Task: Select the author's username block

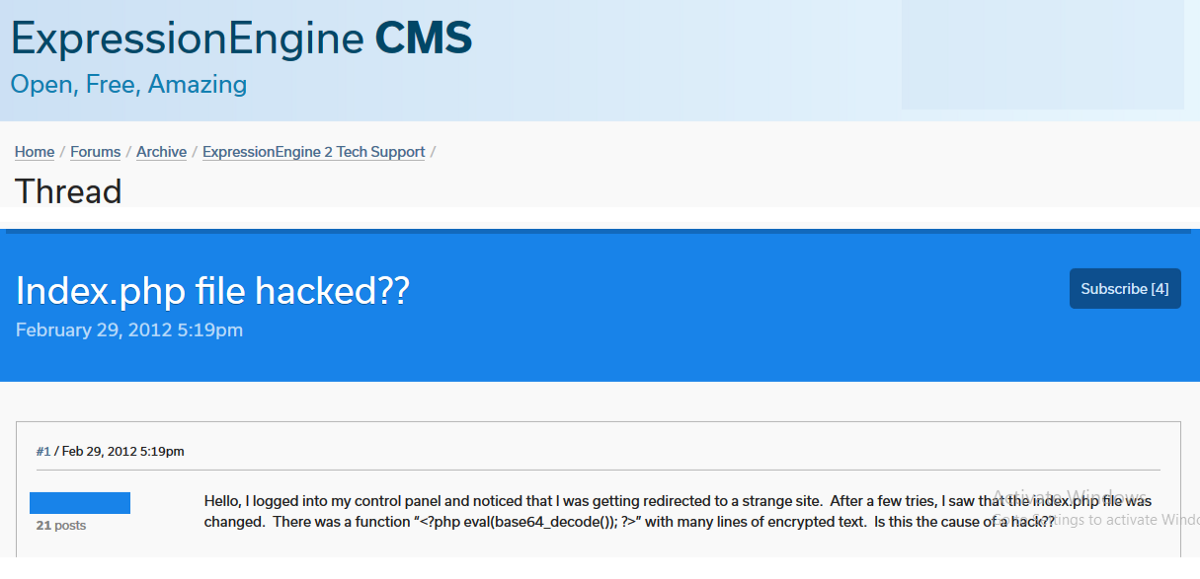Action: pyautogui.click(x=80, y=501)
